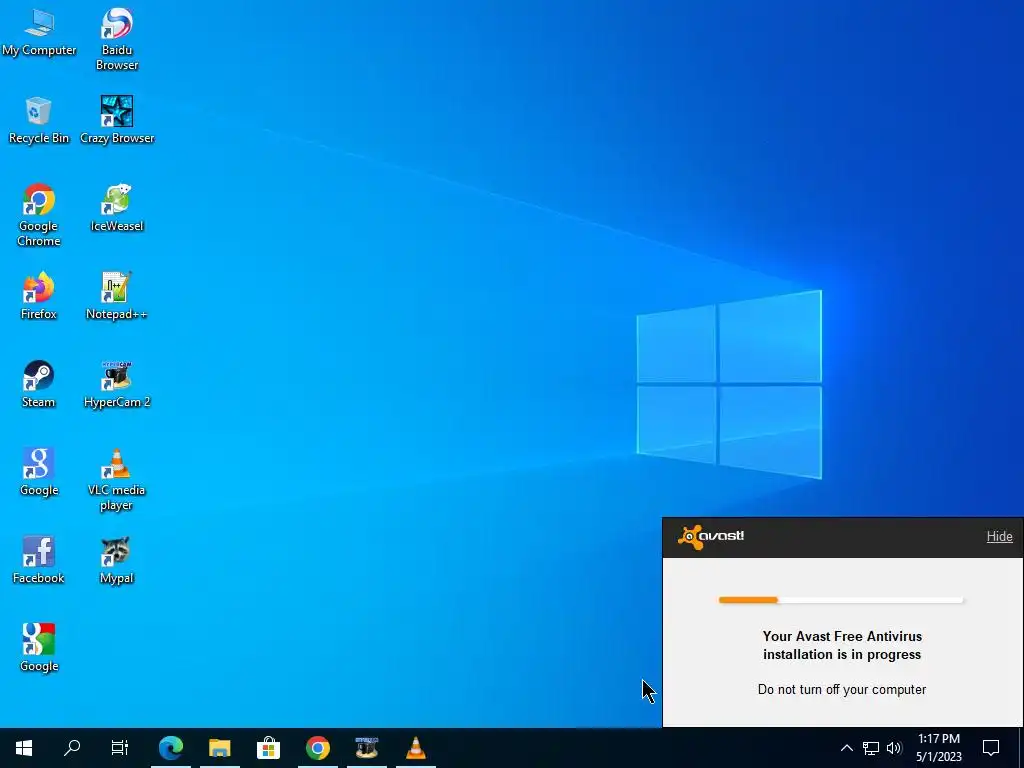Select the Google Chrome desktop shortcut

[39, 215]
